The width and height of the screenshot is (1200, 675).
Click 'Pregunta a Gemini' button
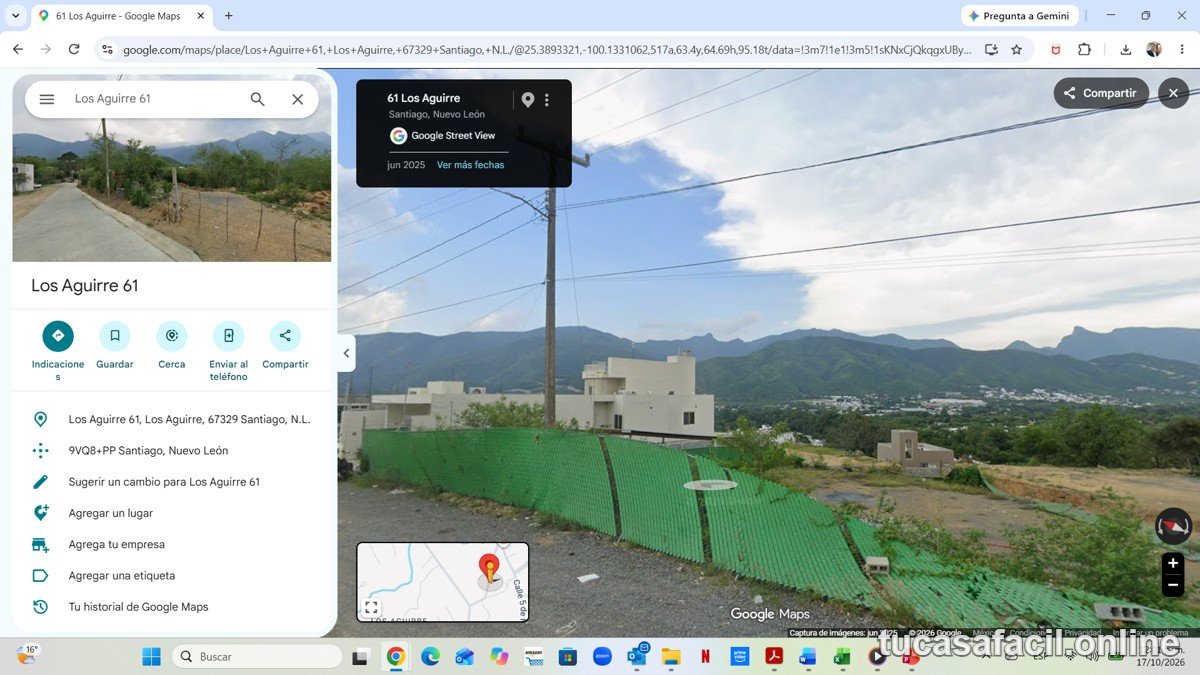pos(1019,16)
